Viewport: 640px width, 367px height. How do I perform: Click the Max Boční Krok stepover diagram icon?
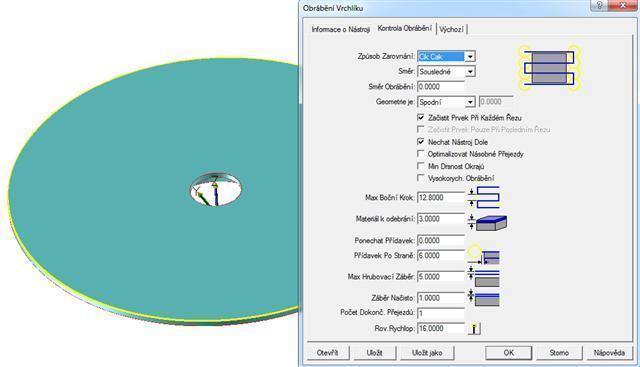[484, 197]
